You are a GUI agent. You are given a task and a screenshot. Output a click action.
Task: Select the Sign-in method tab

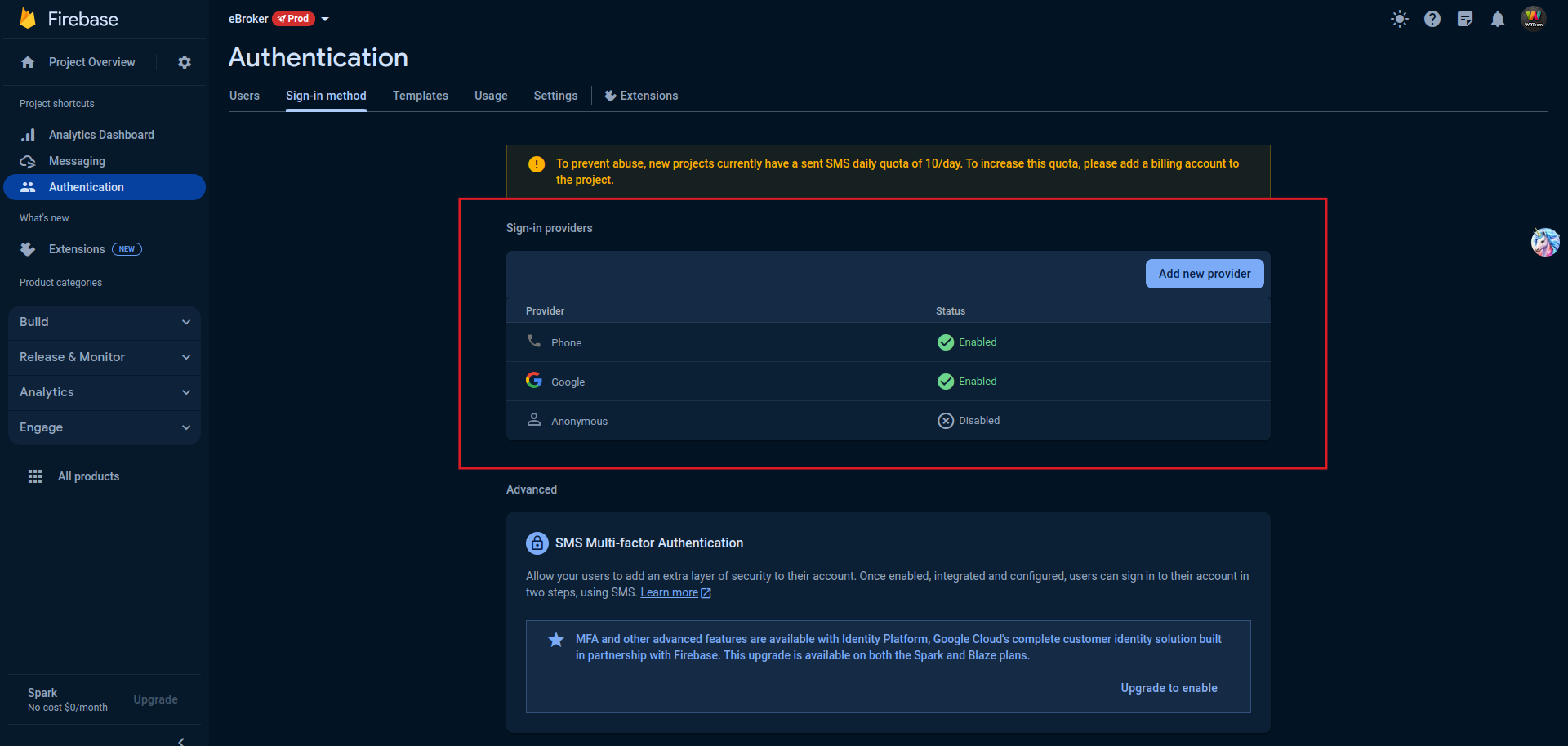pos(326,96)
